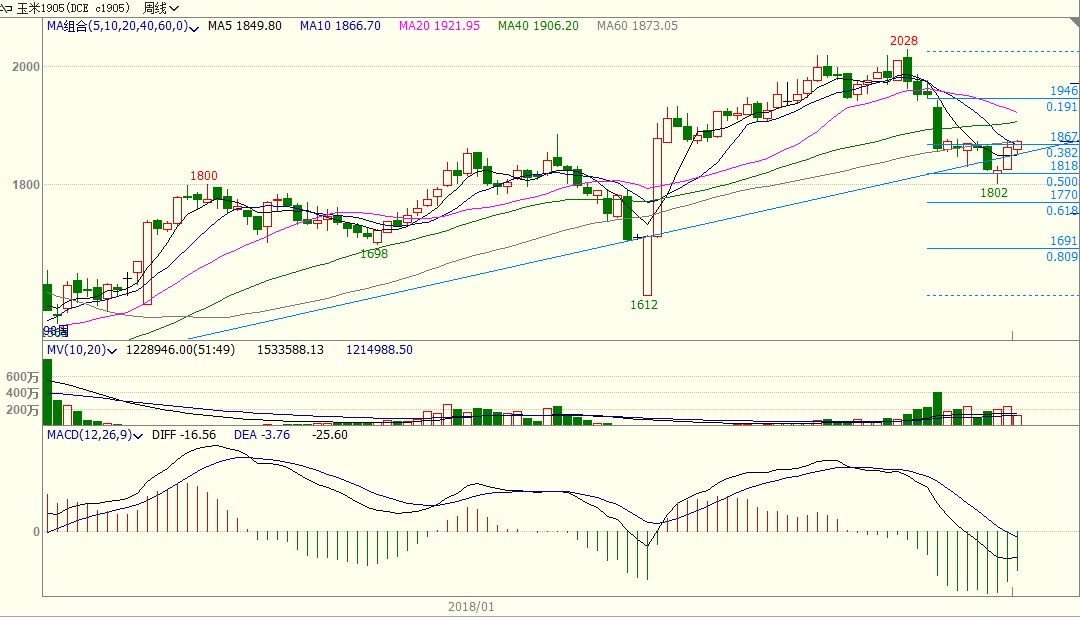Click the DIFF -16.56 MACD readout
Viewport: 1080px width, 617px height.
(x=184, y=436)
